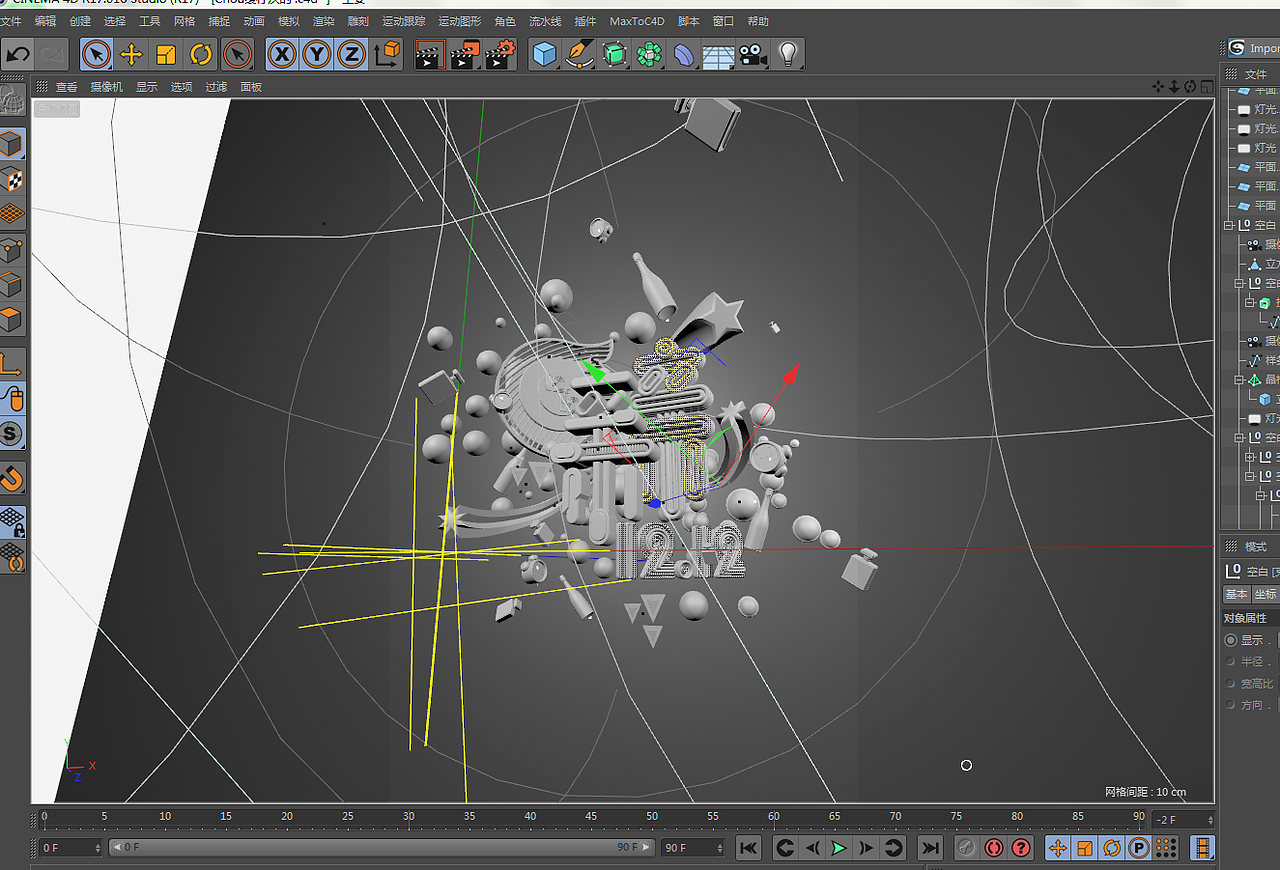Select Edges mode in left toolbar
1280x870 pixels.
[x=12, y=285]
